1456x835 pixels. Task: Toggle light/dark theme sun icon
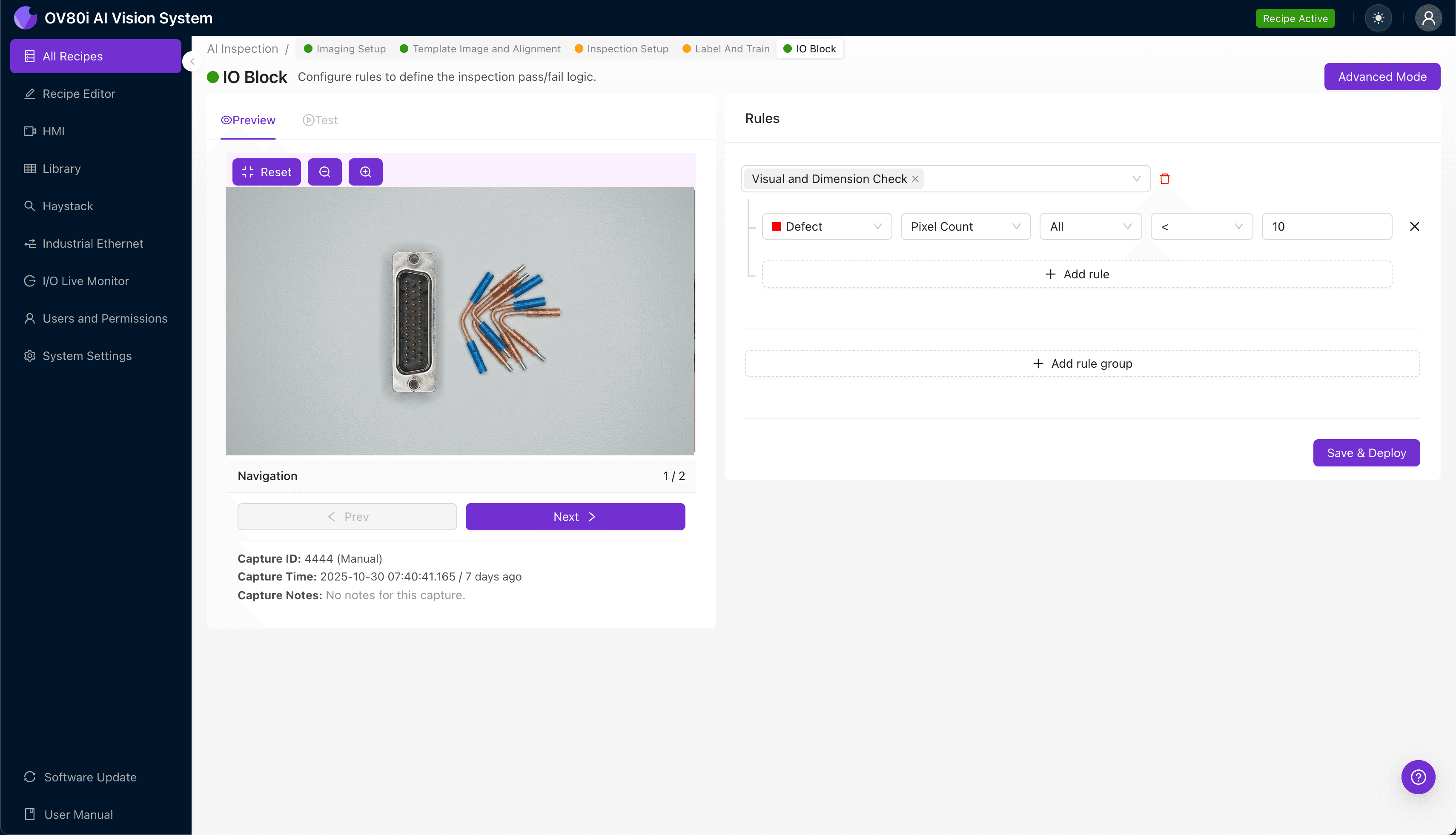1378,18
